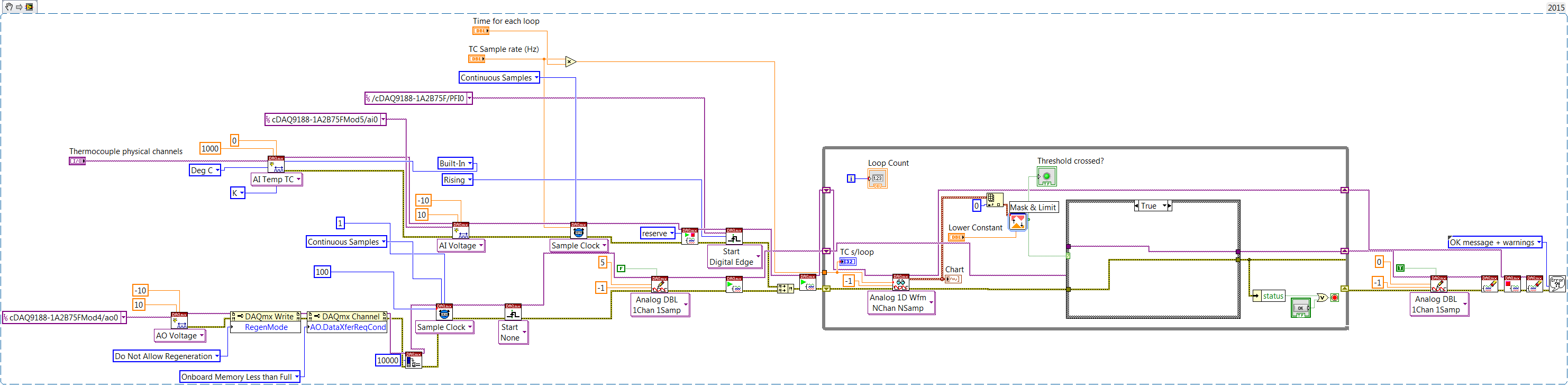
Task: Select the AI Voltage Create Channel node
Action: [x=461, y=230]
